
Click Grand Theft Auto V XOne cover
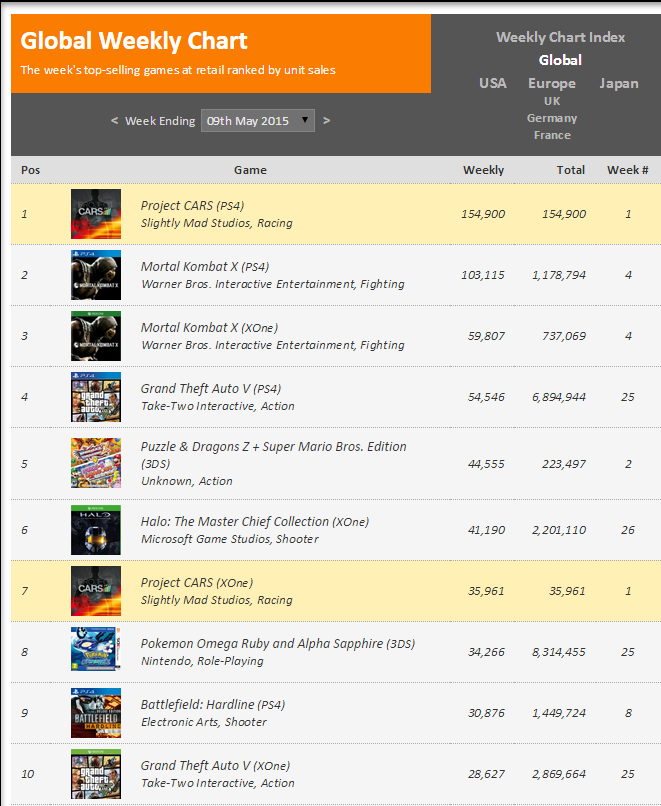coord(96,774)
